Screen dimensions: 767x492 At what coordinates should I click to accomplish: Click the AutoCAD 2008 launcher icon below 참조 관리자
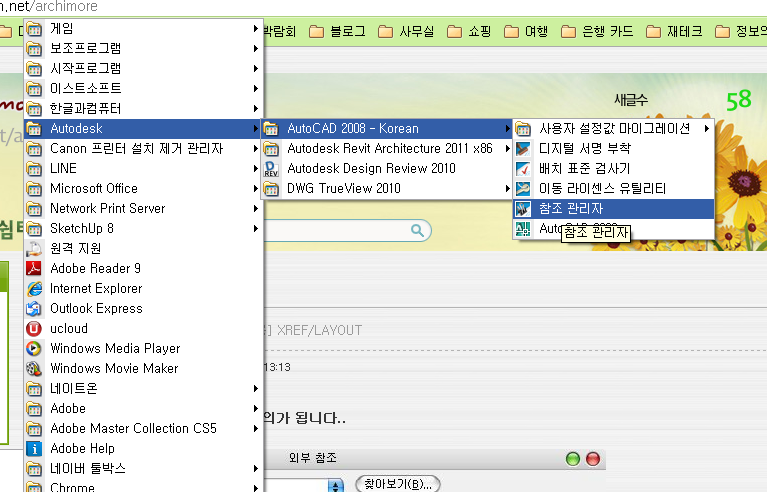523,228
